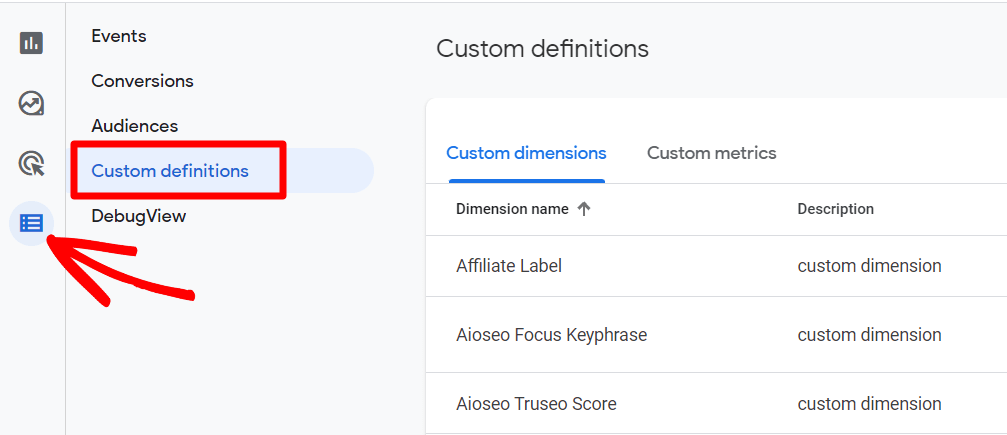
Task: Click the Description column header
Action: point(836,209)
